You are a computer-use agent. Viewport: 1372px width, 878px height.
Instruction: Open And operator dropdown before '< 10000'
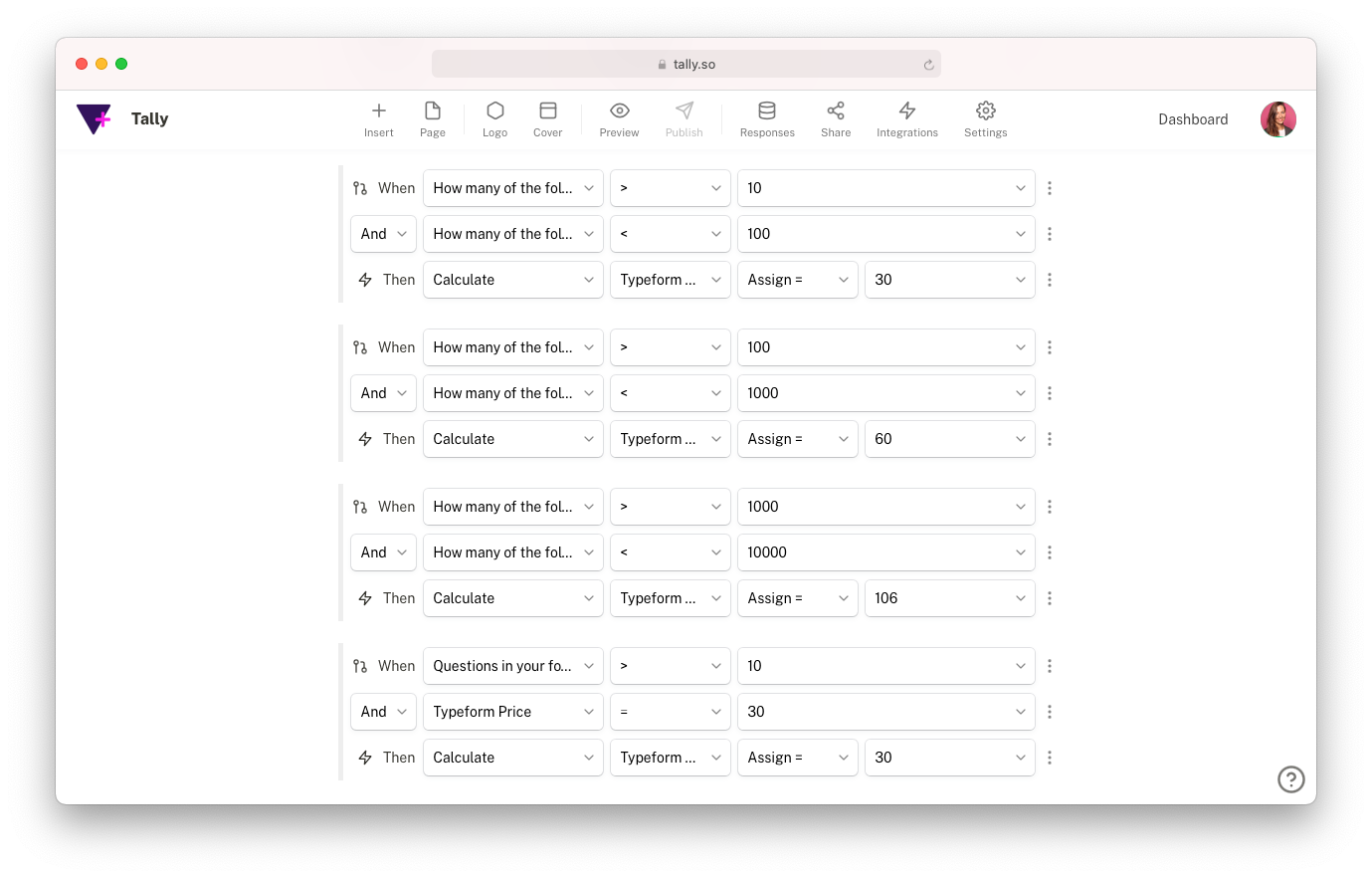click(x=383, y=552)
